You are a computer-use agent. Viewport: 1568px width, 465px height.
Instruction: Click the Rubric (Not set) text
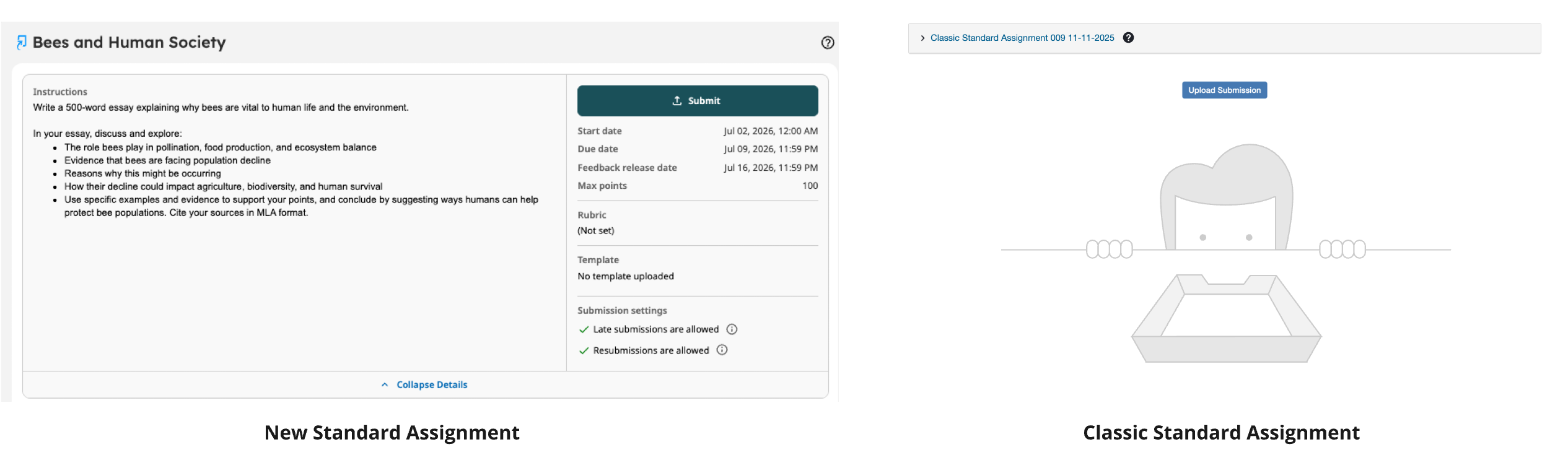[596, 230]
